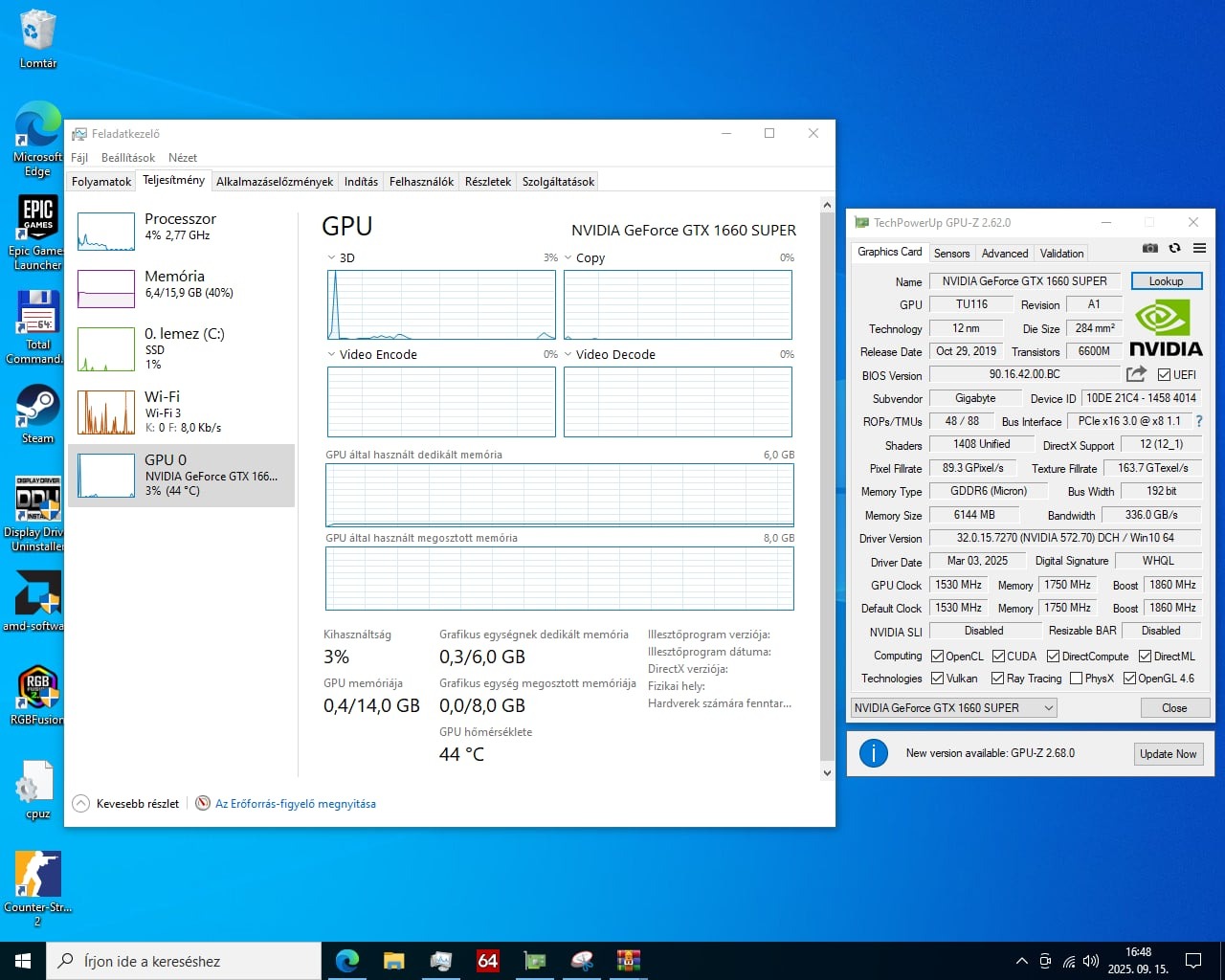1225x980 pixels.
Task: Open the Copy graph engine dropdown
Action: (568, 257)
